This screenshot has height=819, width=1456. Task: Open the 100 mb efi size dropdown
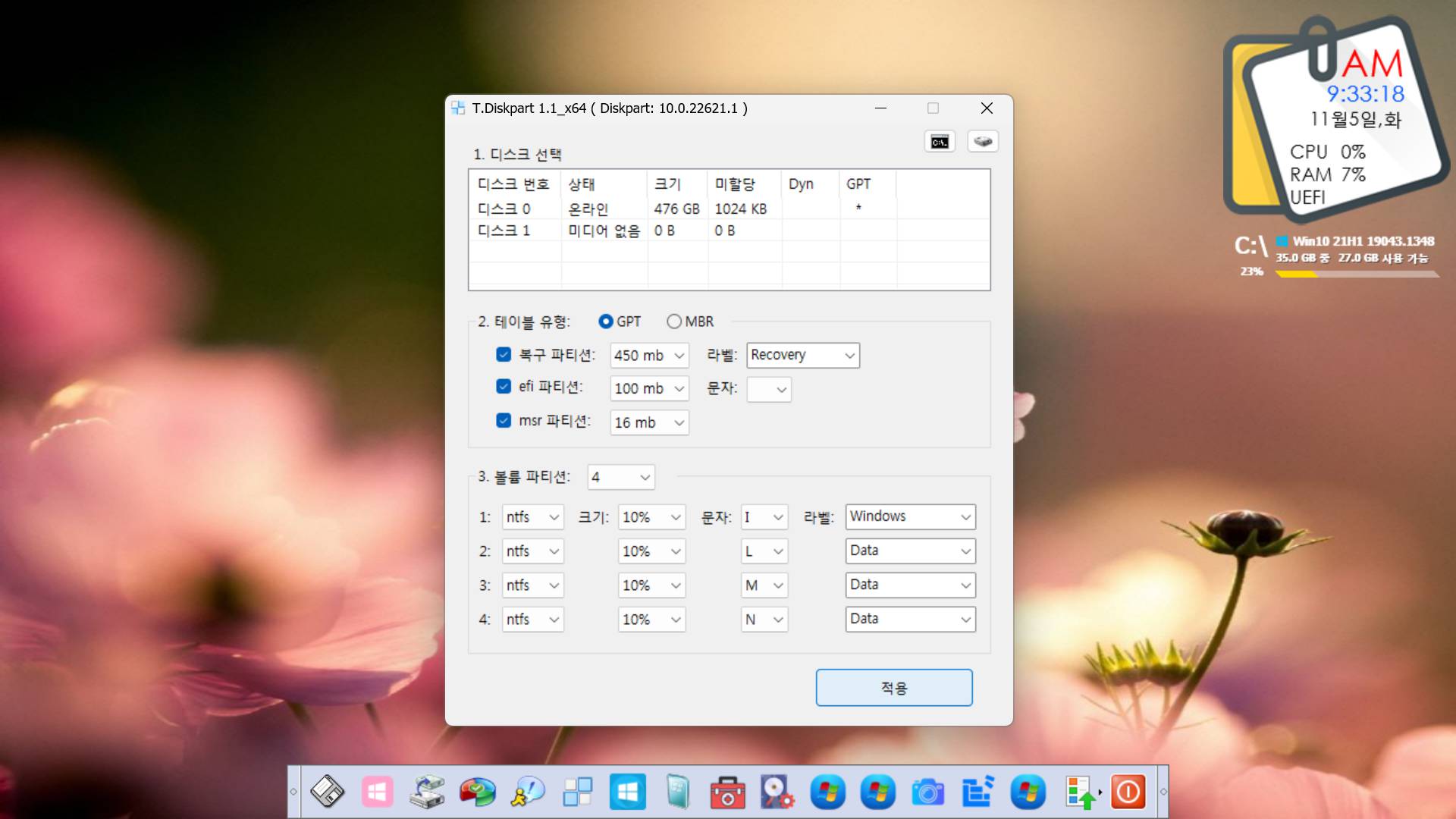tap(649, 388)
